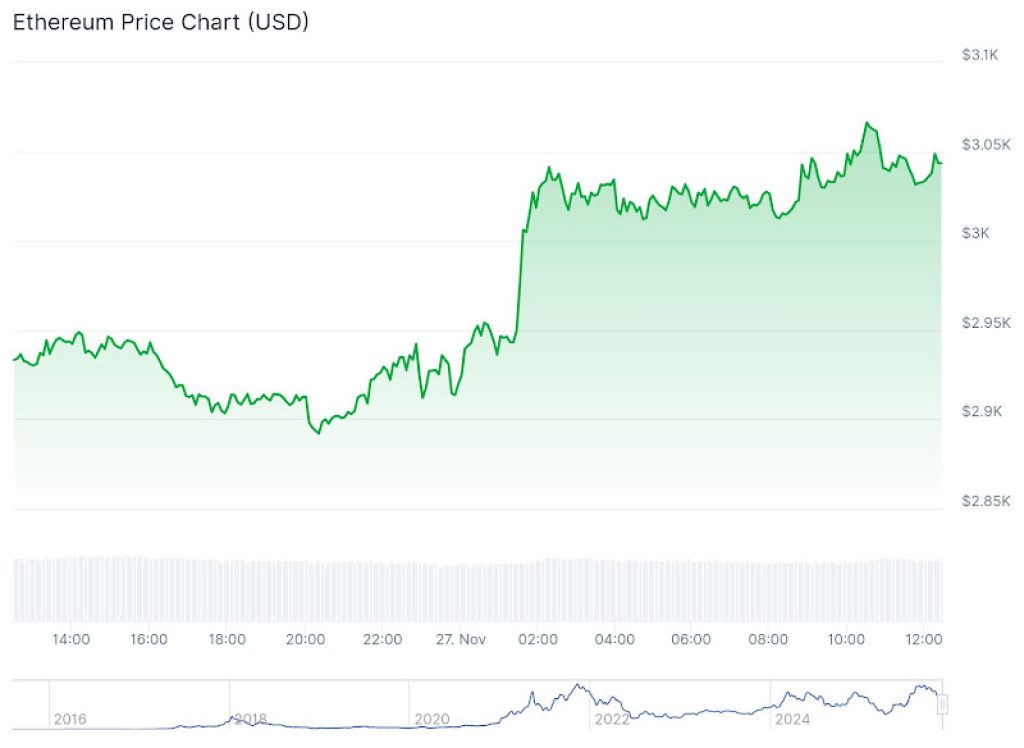This screenshot has height=748, width=1024.
Task: Click the 2018 label in the navigator
Action: click(250, 719)
